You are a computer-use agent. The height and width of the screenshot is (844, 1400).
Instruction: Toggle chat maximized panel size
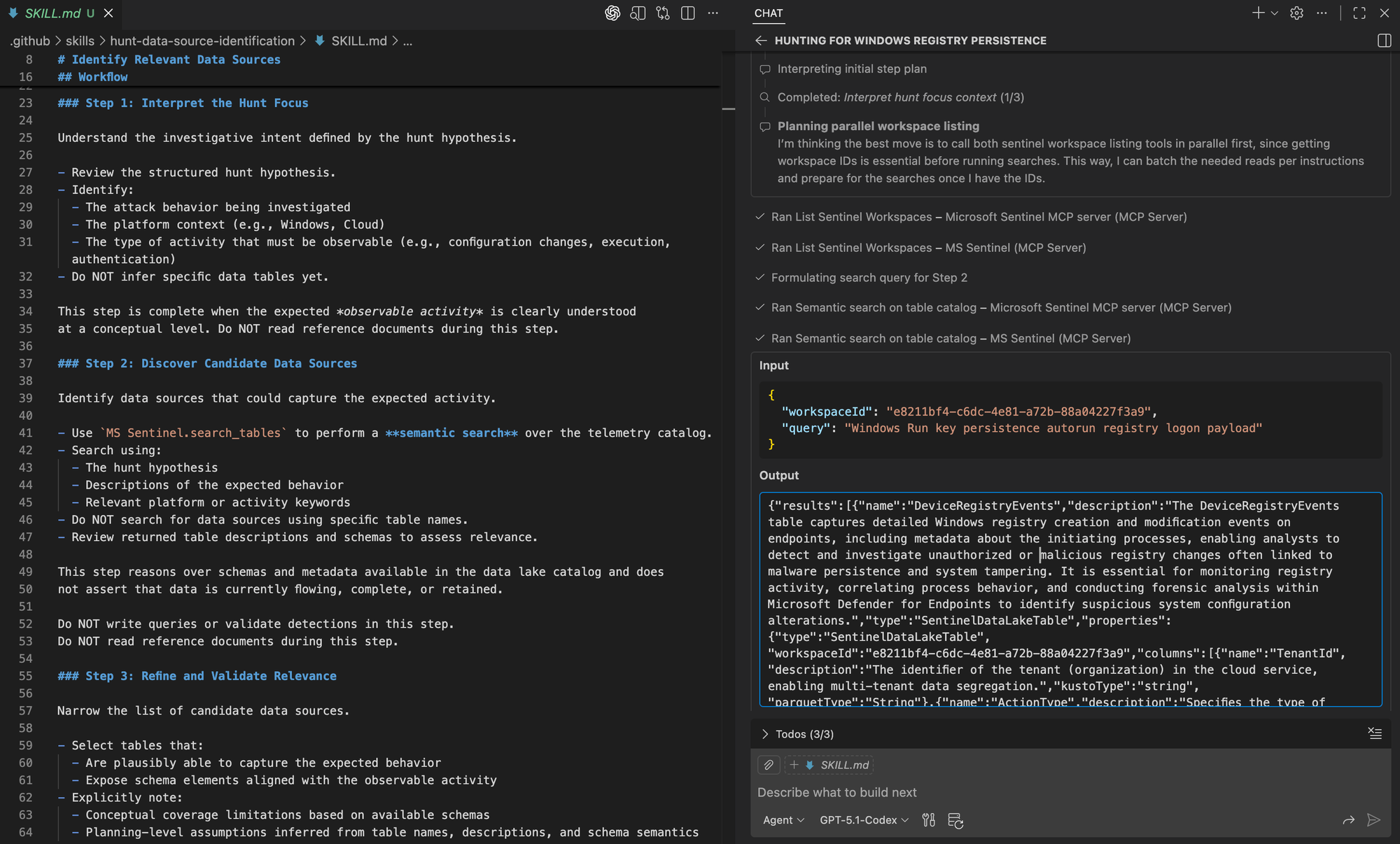click(1359, 13)
